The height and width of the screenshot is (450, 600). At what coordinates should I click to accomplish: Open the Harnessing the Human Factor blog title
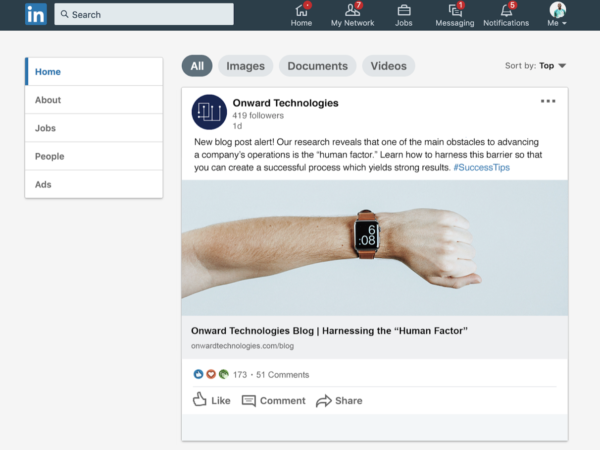tap(329, 331)
